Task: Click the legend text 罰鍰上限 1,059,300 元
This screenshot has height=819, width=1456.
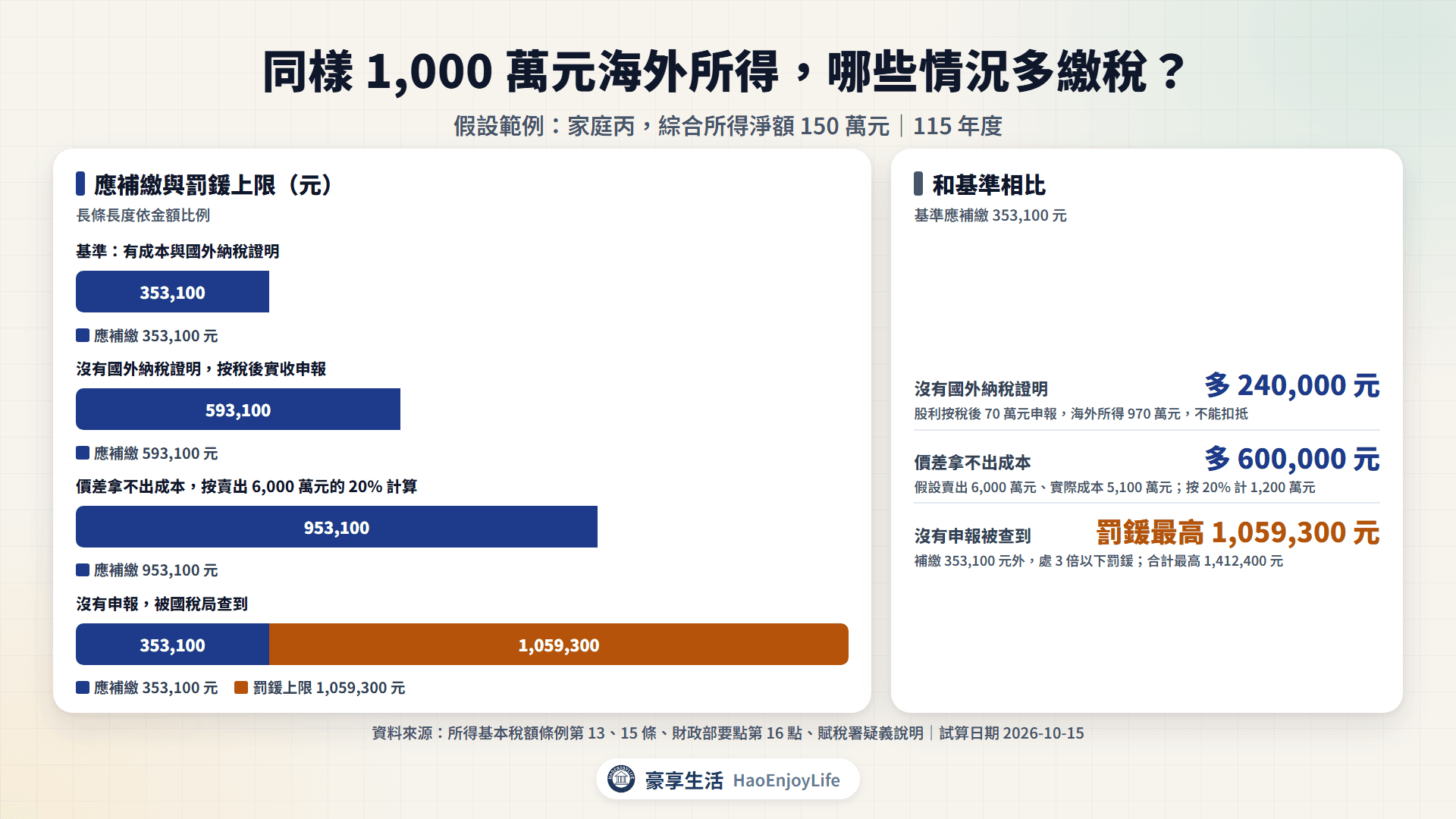Action: pos(329,688)
